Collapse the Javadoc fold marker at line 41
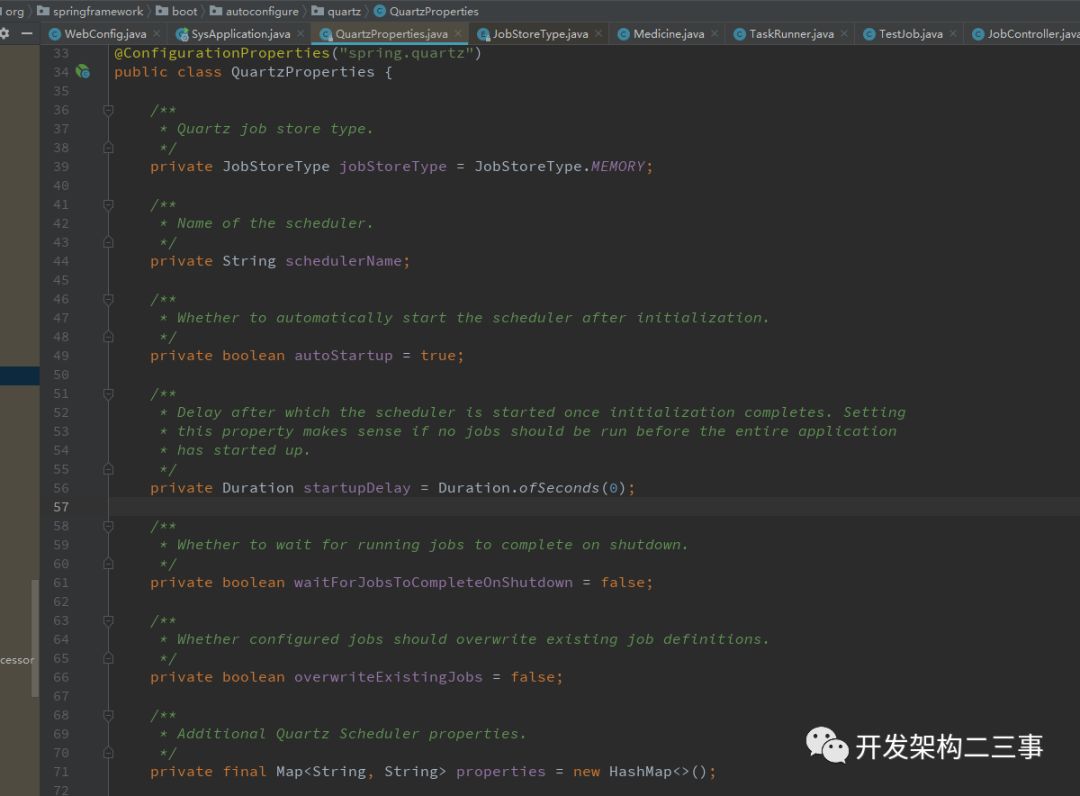The image size is (1080, 796). (108, 205)
